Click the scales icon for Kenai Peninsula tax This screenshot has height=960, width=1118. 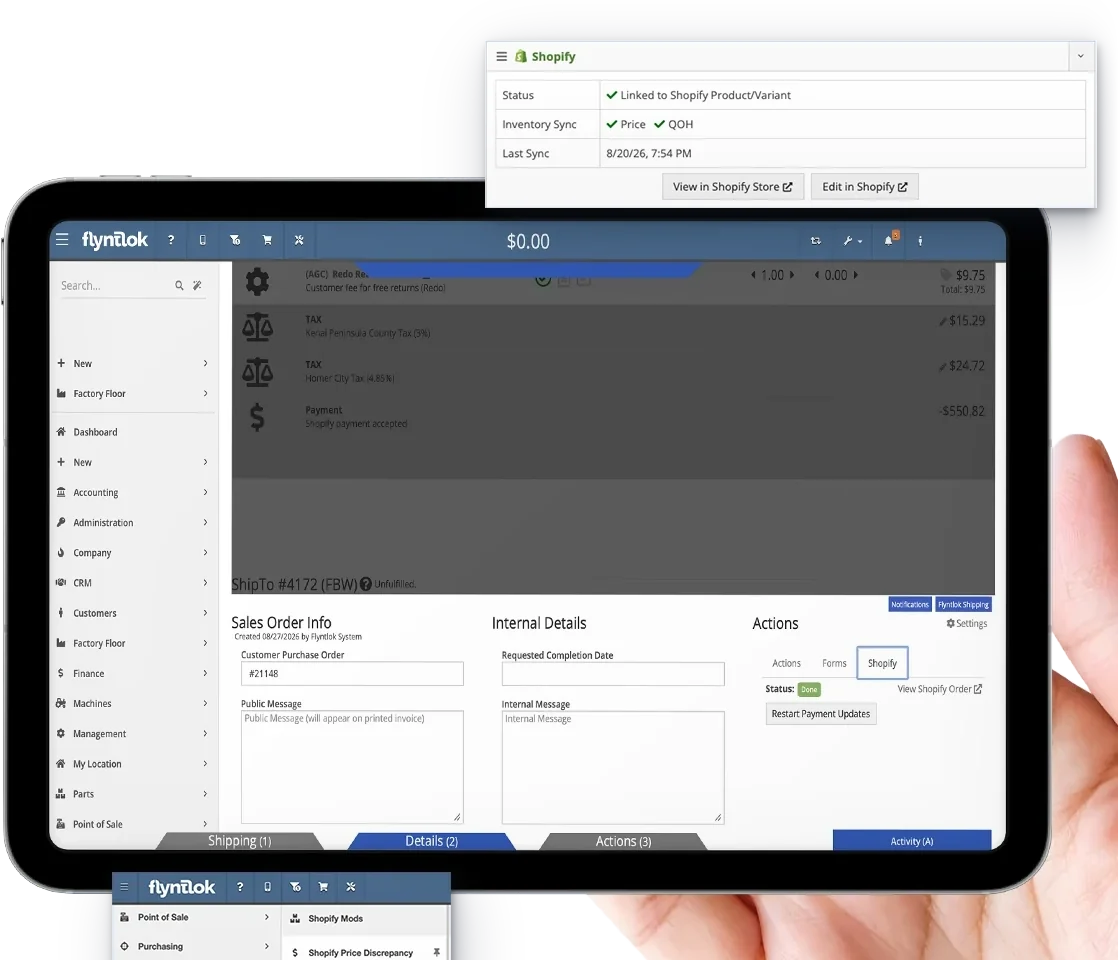coord(257,326)
